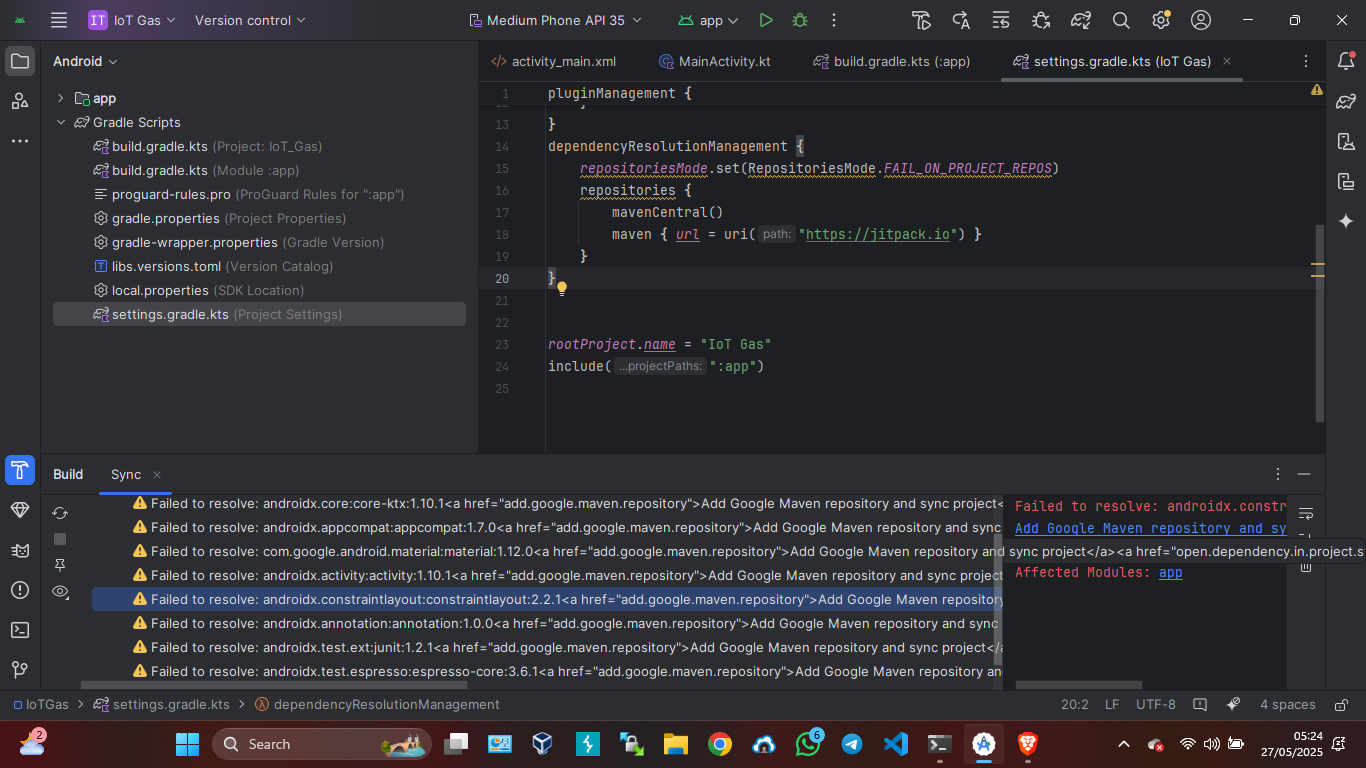Open local.properties in project tree
Image resolution: width=1366 pixels, height=768 pixels.
pos(198,290)
